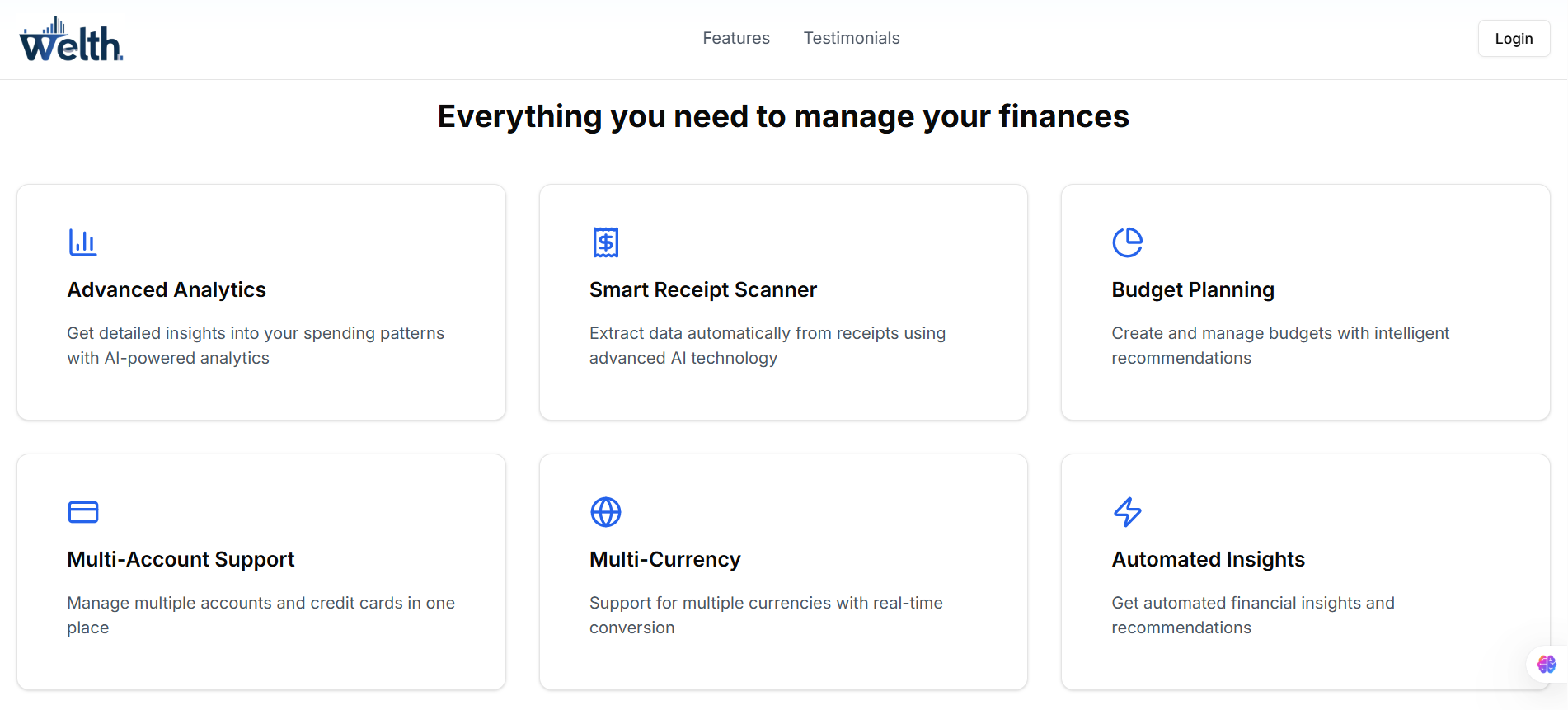This screenshot has width=1568, height=710.
Task: Click the lightning bolt Automated Insights icon
Action: (x=1127, y=512)
